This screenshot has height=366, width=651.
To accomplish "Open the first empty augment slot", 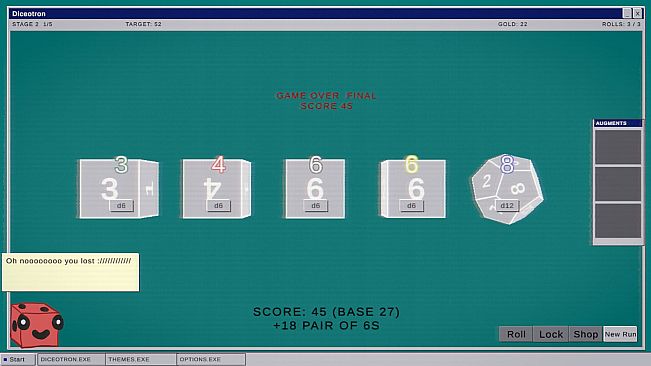I will coord(618,147).
